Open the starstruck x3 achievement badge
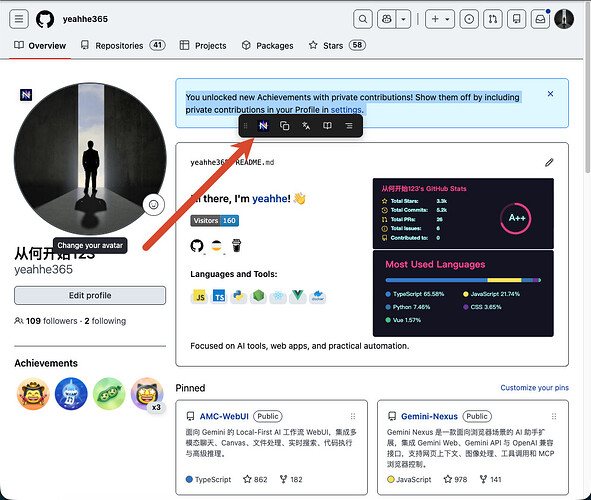Image resolution: width=591 pixels, height=500 pixels. pyautogui.click(x=147, y=394)
